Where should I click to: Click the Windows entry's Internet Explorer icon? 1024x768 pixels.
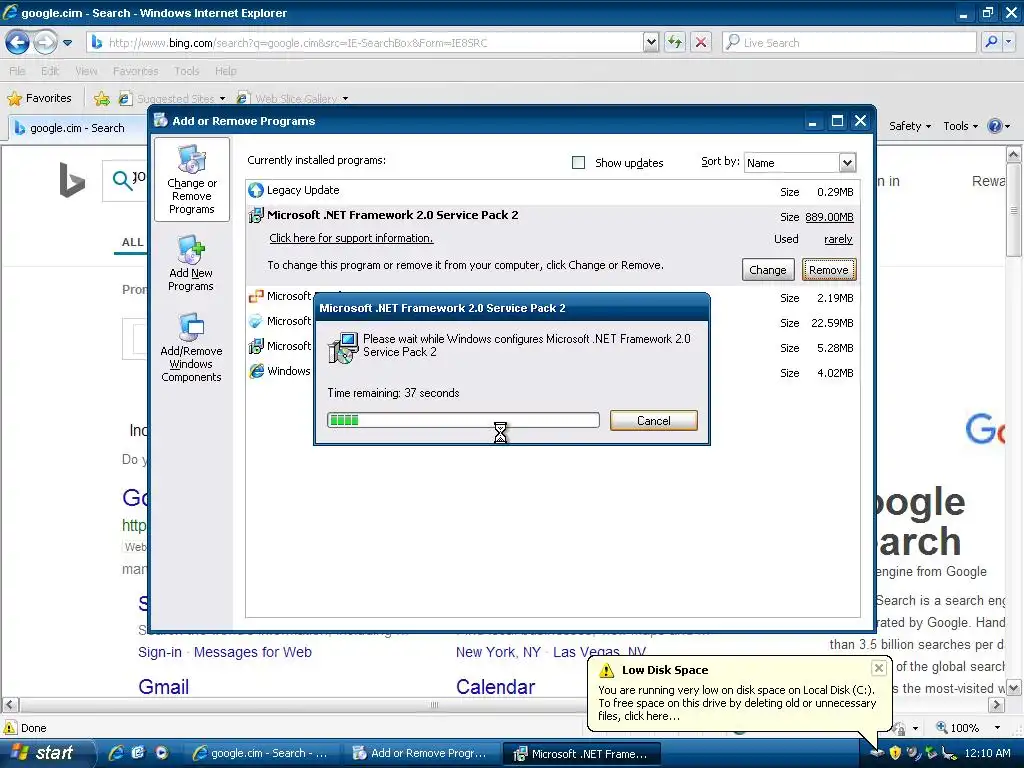[x=256, y=371]
